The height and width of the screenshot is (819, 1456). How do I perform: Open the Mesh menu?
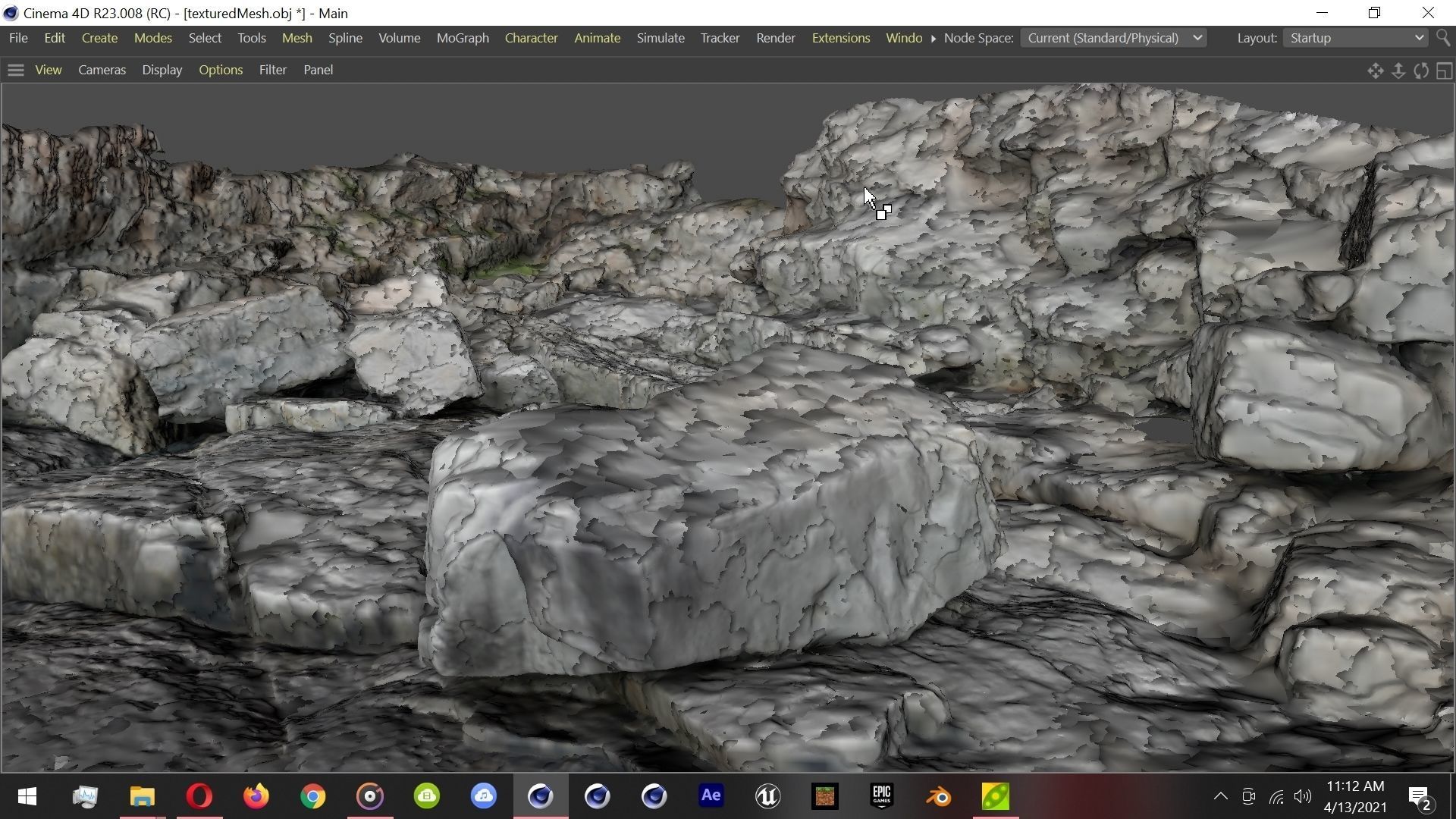297,38
